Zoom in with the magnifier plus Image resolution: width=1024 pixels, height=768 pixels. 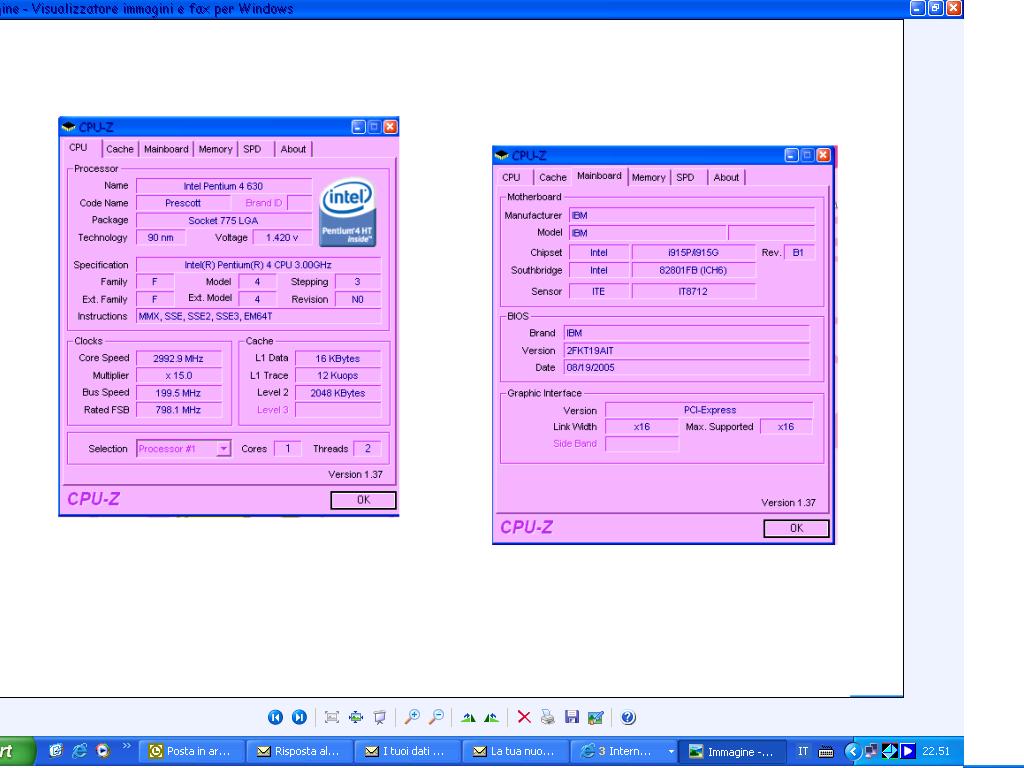(412, 717)
